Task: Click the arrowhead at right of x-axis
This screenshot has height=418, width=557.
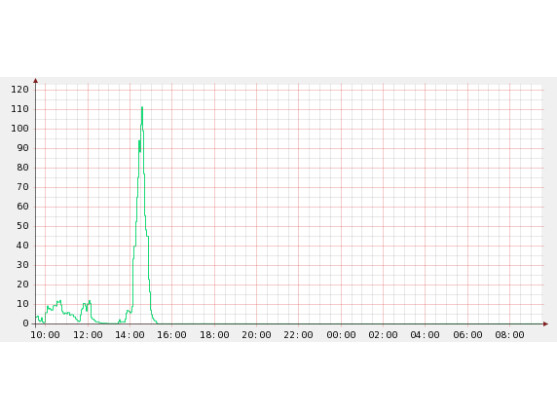Action: click(x=546, y=324)
